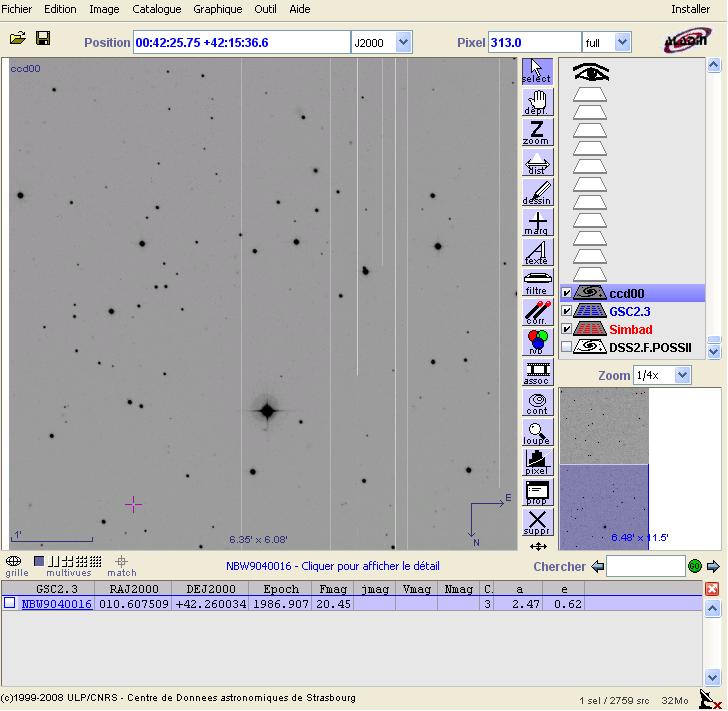The height and width of the screenshot is (711, 728).
Task: Click the four-arrow split icon below suppr
Action: pyautogui.click(x=538, y=547)
